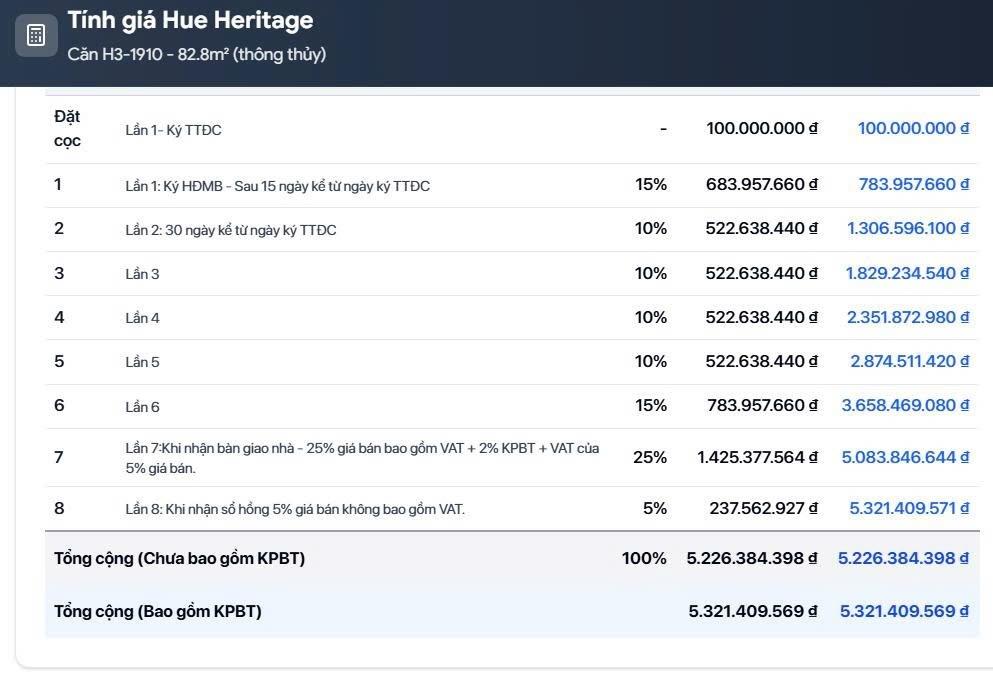Click the "Tính giá Hue Heritage" title

(x=190, y=20)
